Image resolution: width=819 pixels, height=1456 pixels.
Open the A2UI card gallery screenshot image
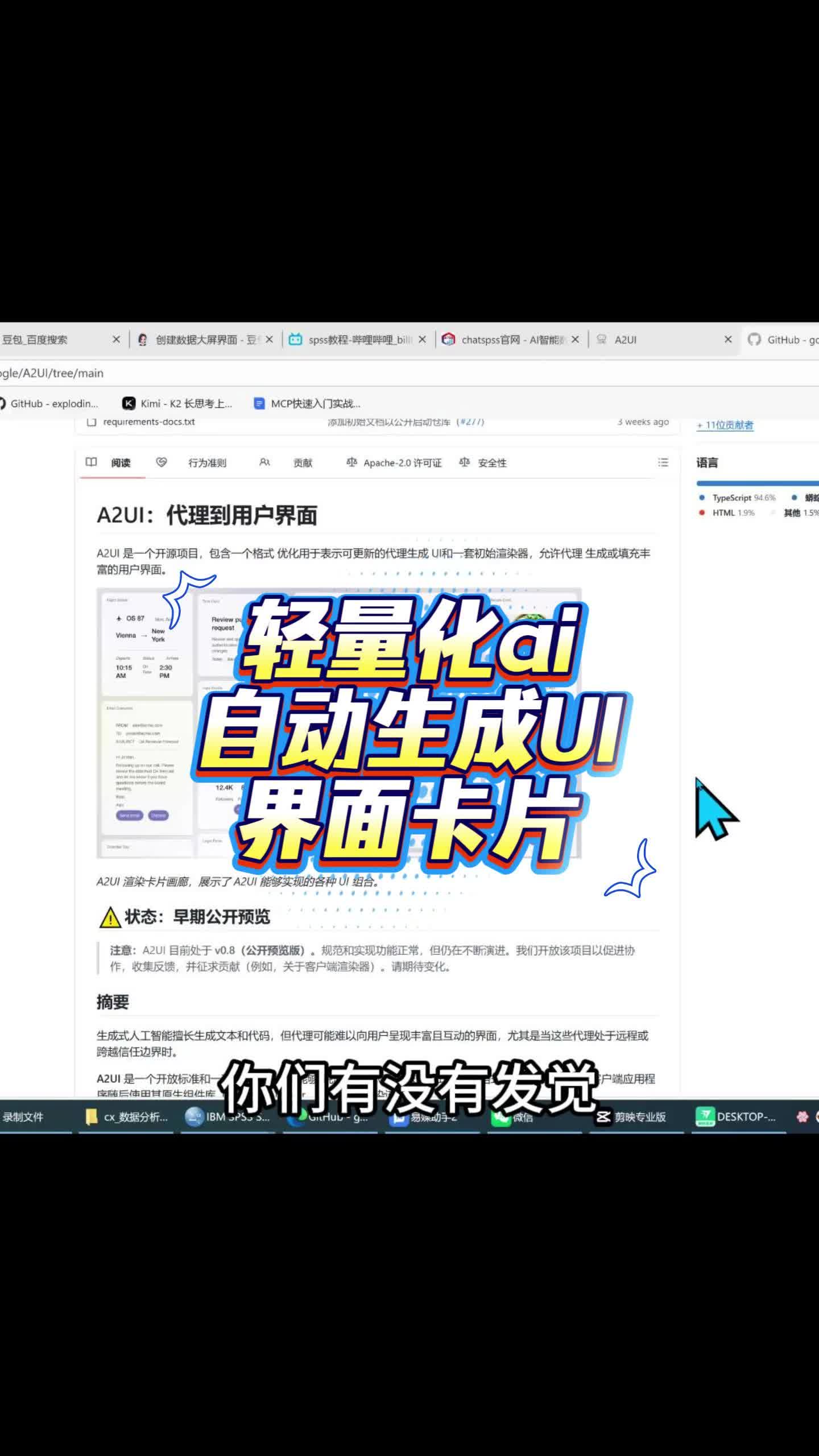click(339, 723)
